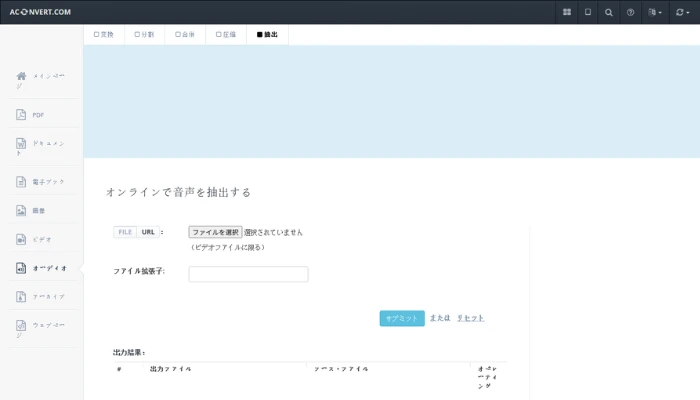Image resolution: width=700 pixels, height=400 pixels.
Task: Select the オーディオ audio icon in sidebar
Action: tap(21, 268)
